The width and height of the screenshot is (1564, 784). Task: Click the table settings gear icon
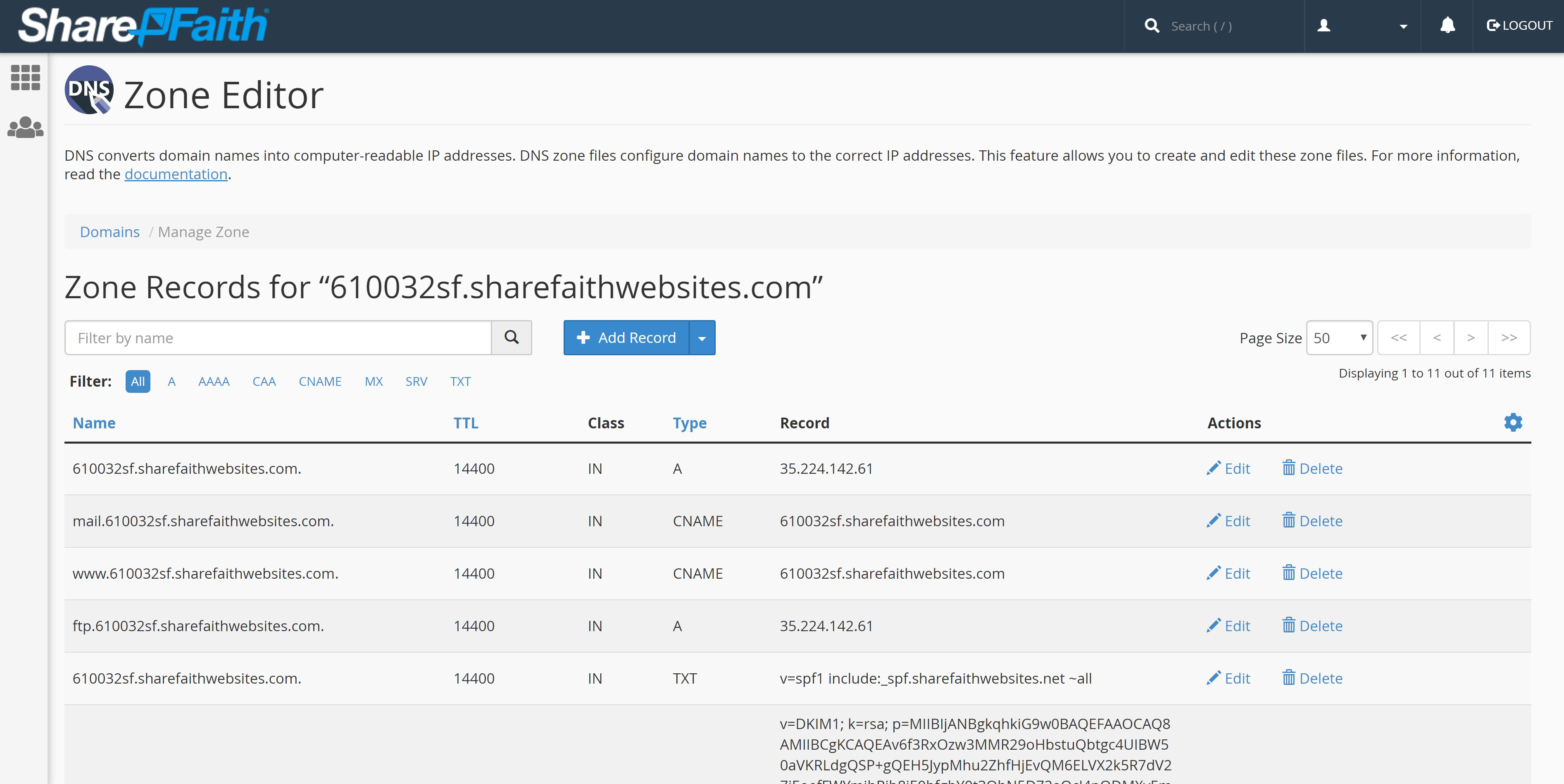pos(1512,422)
